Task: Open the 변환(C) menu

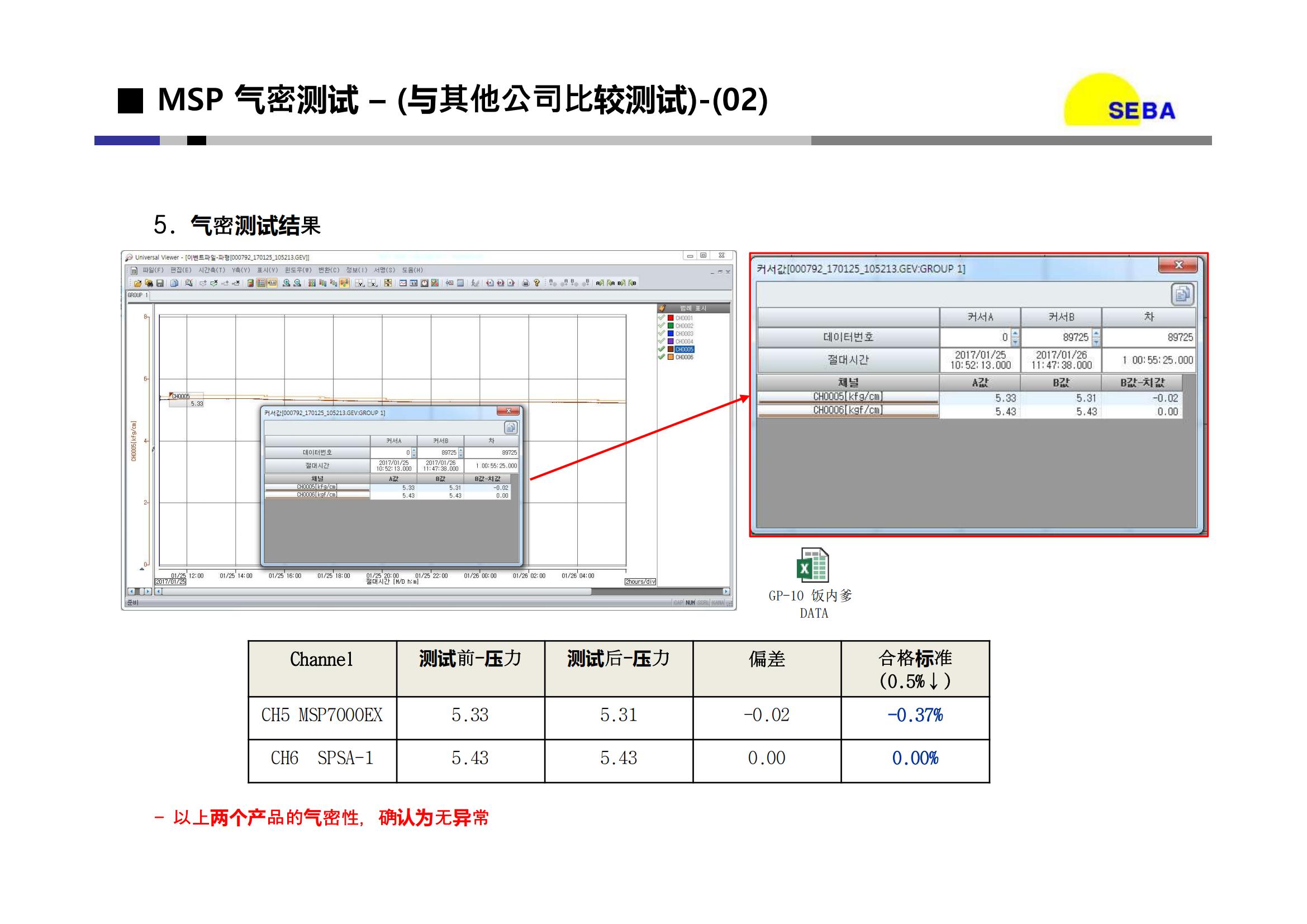Action: [329, 271]
